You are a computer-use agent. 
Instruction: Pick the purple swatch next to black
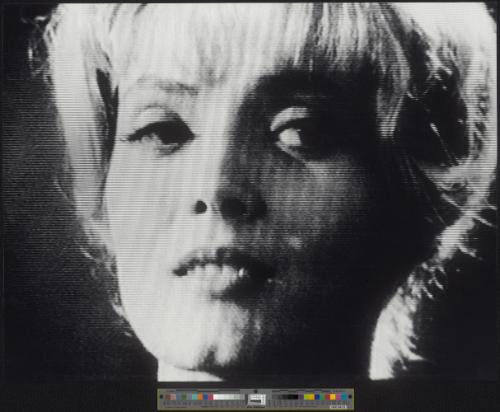click(301, 397)
